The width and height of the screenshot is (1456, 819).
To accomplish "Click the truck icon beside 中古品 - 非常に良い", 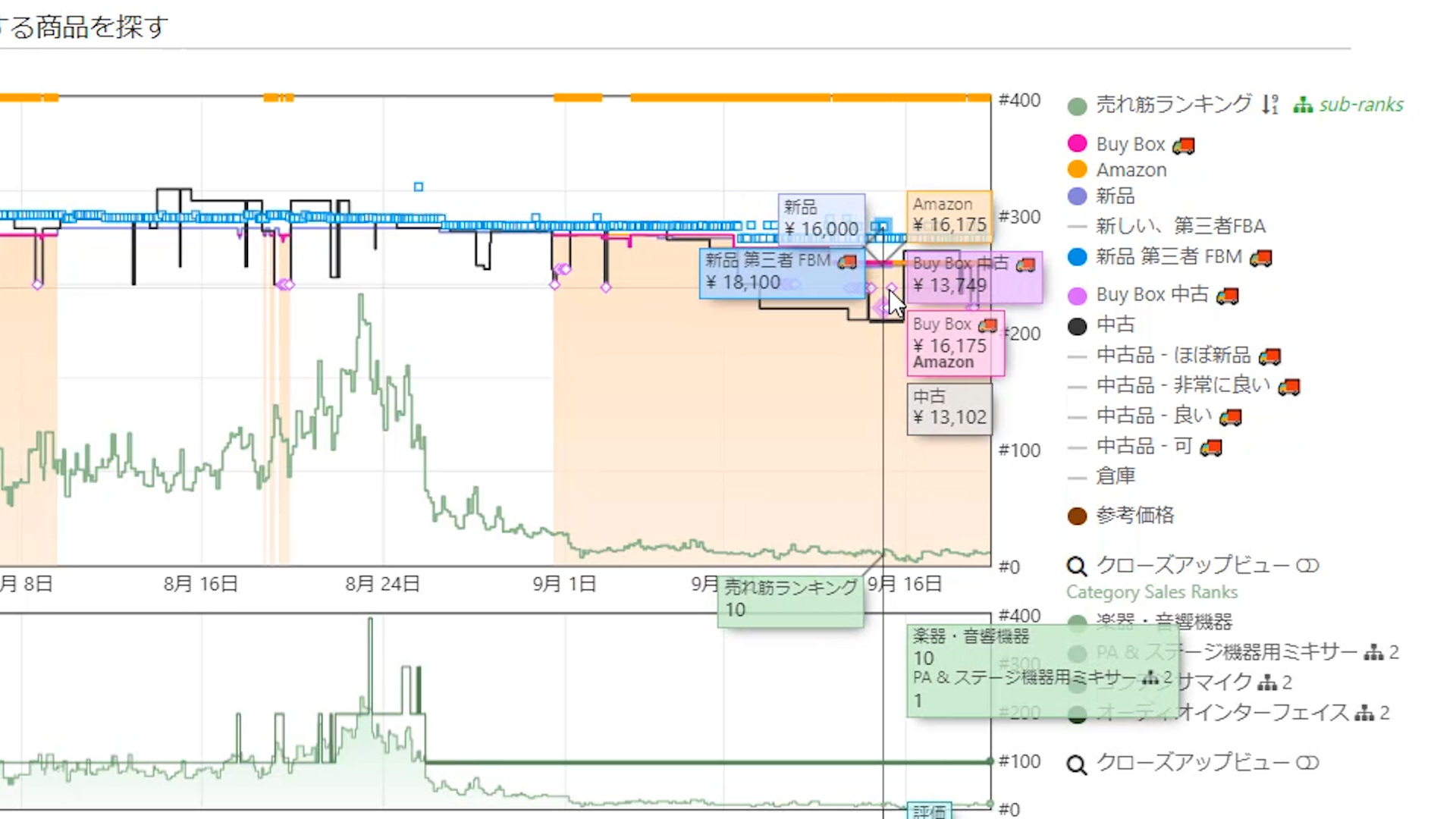I will point(1289,388).
